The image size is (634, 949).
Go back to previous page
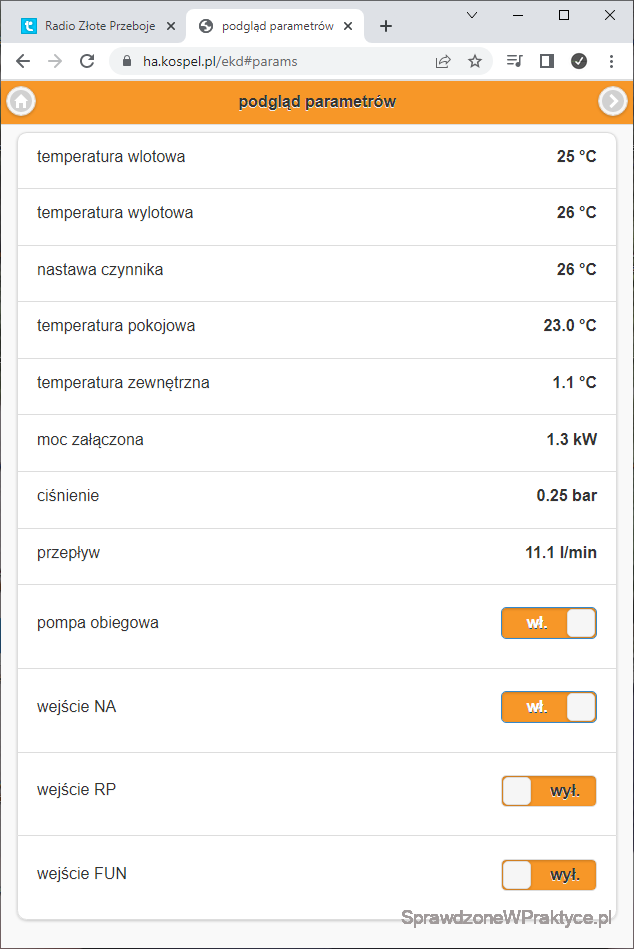click(x=23, y=61)
